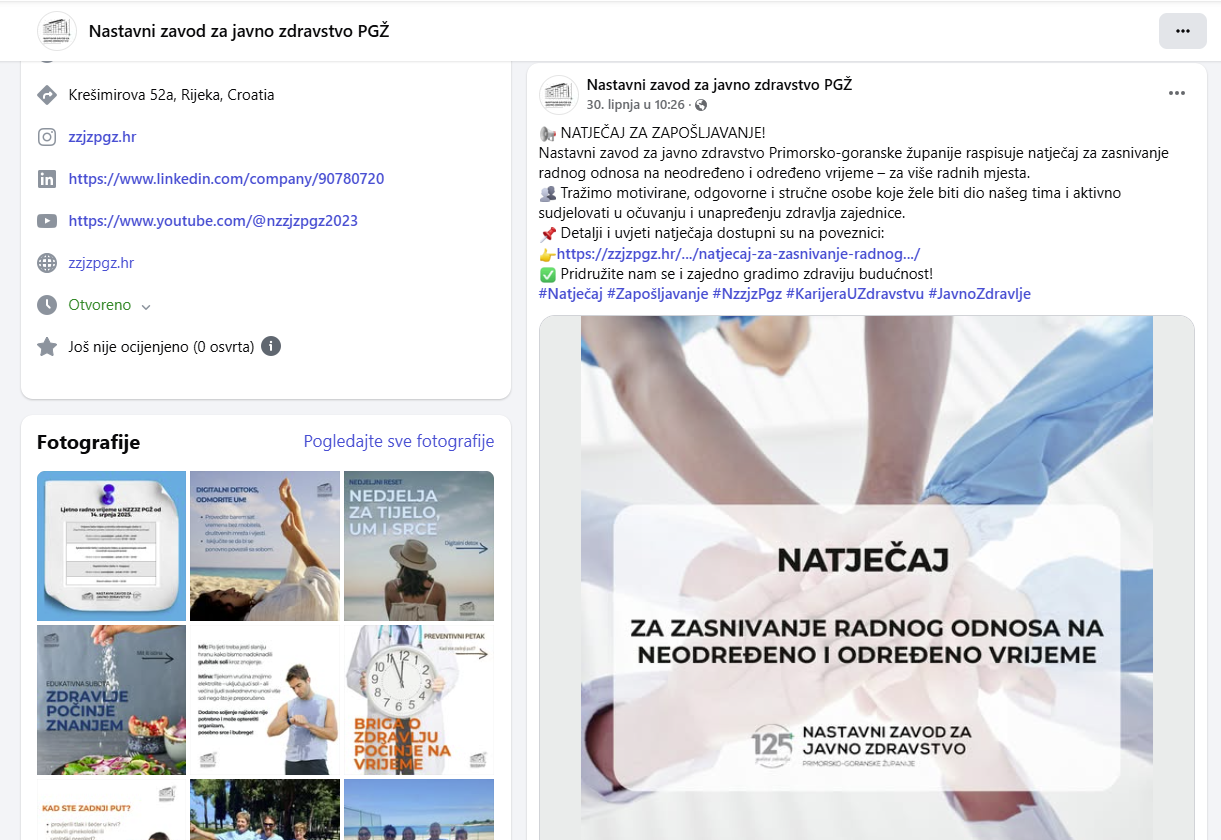1221x840 pixels.
Task: Click the opening hours clock icon
Action: point(46,305)
